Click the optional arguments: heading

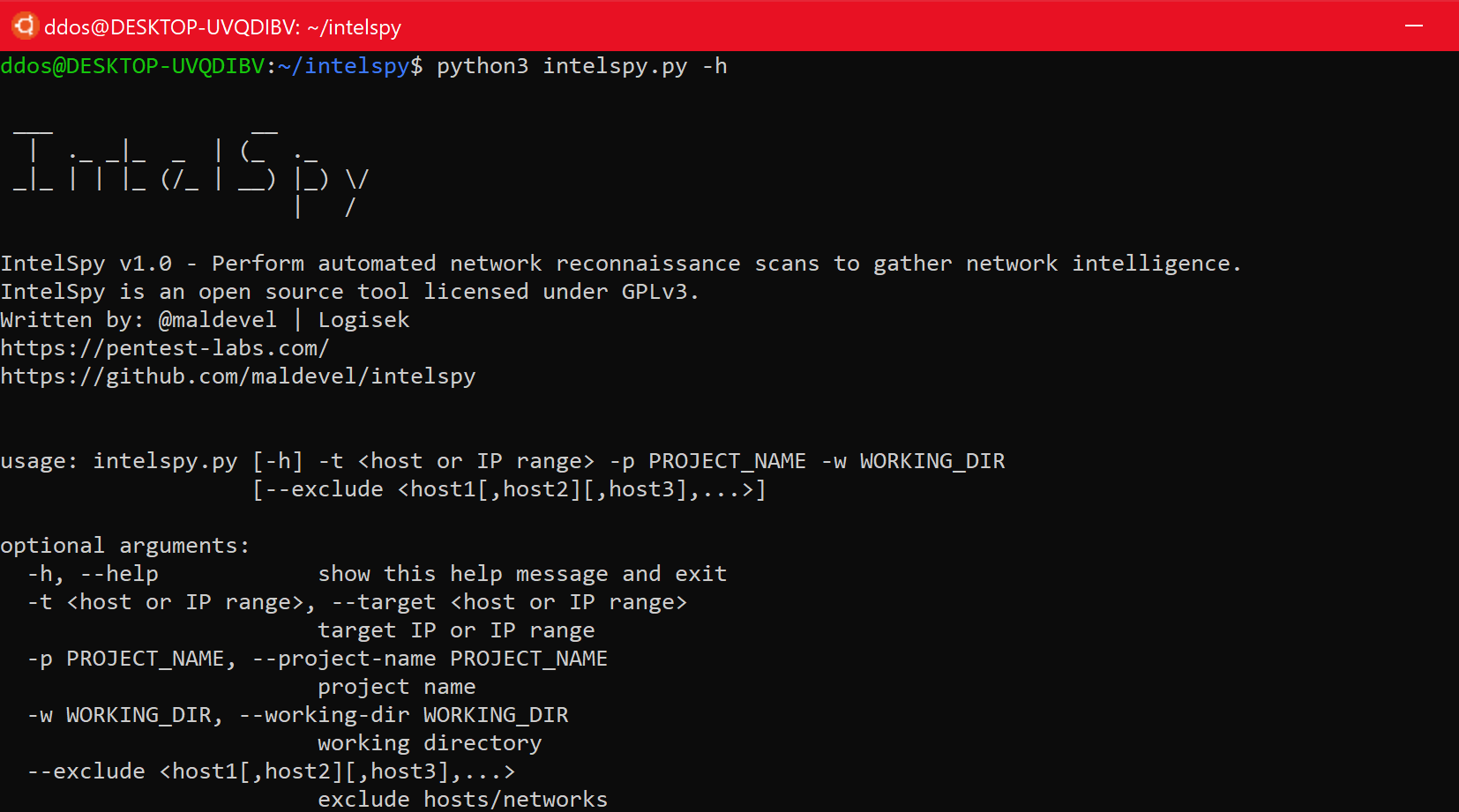click(124, 546)
